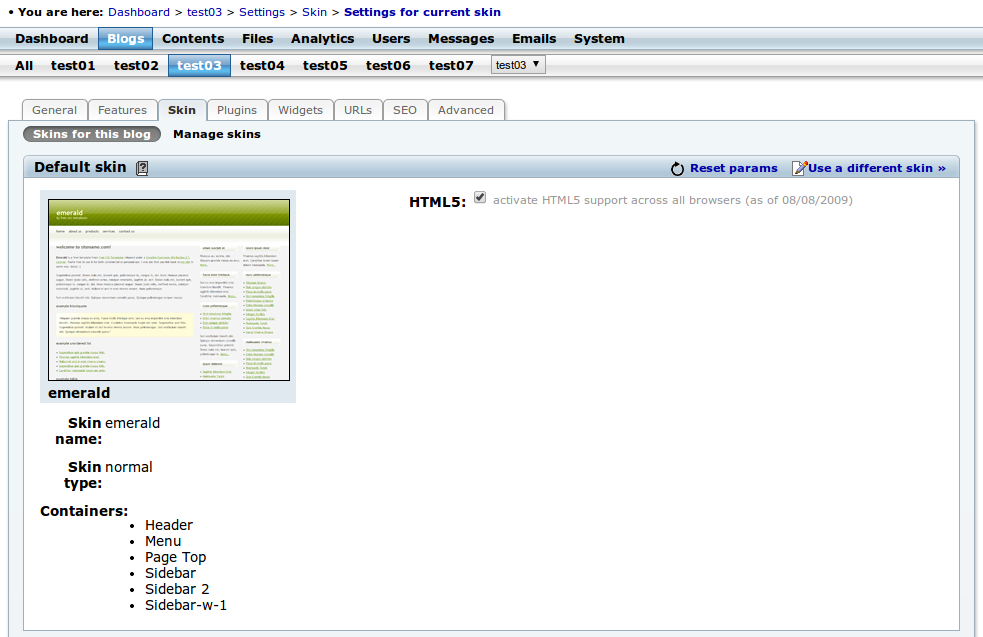
Task: Select the Blogs main menu item
Action: [125, 39]
